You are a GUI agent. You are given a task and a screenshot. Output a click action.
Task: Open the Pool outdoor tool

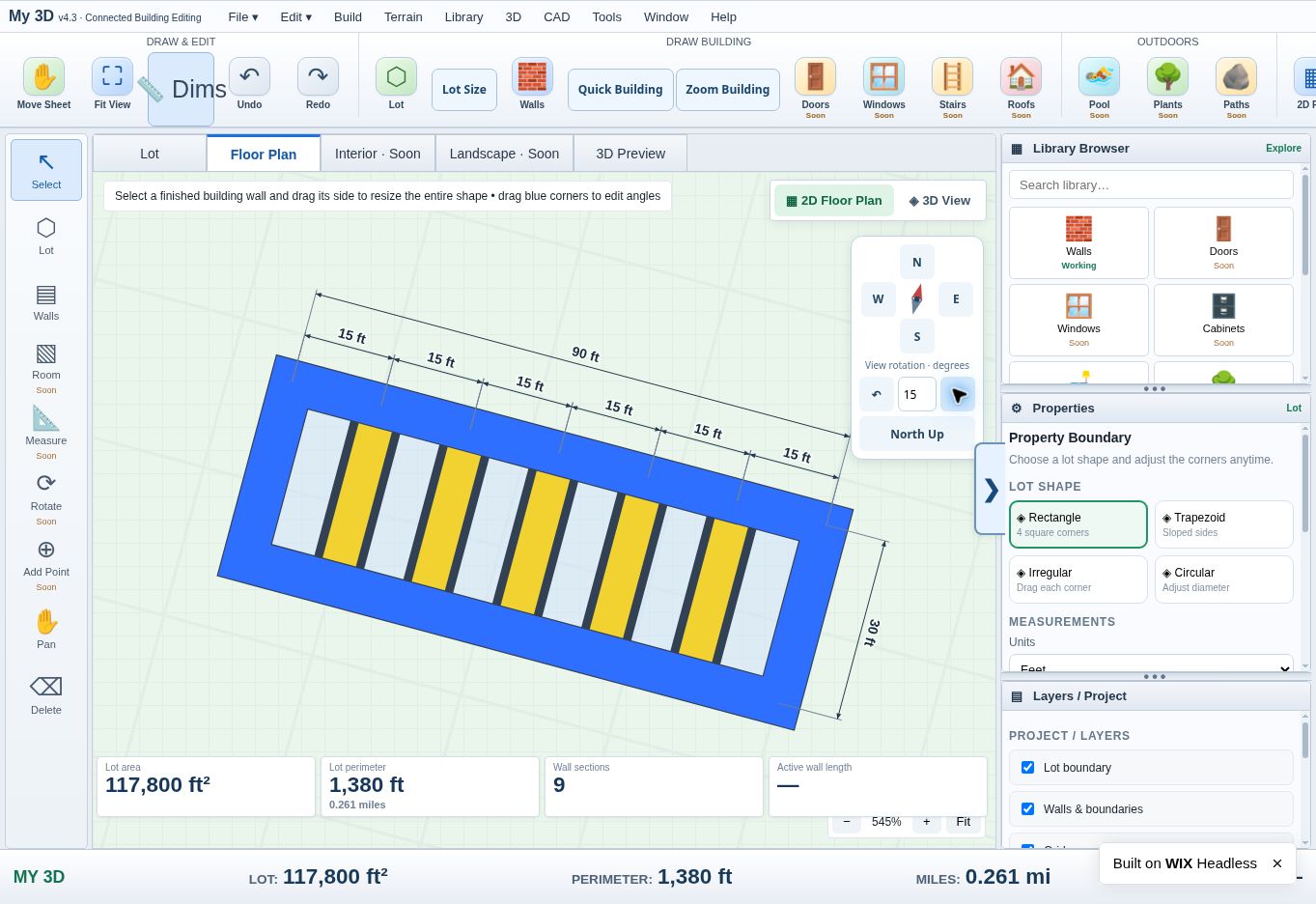(1099, 76)
